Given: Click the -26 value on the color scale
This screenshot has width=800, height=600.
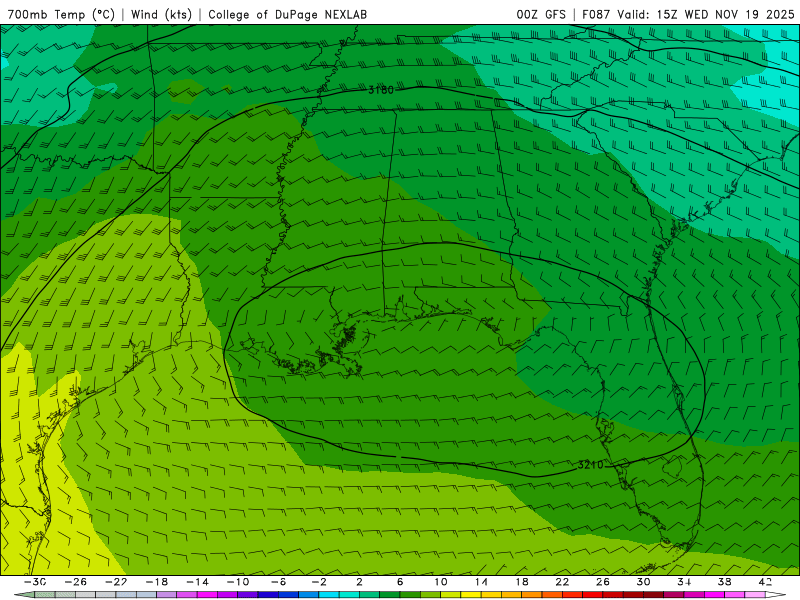Looking at the screenshot, I should click(x=76, y=582).
